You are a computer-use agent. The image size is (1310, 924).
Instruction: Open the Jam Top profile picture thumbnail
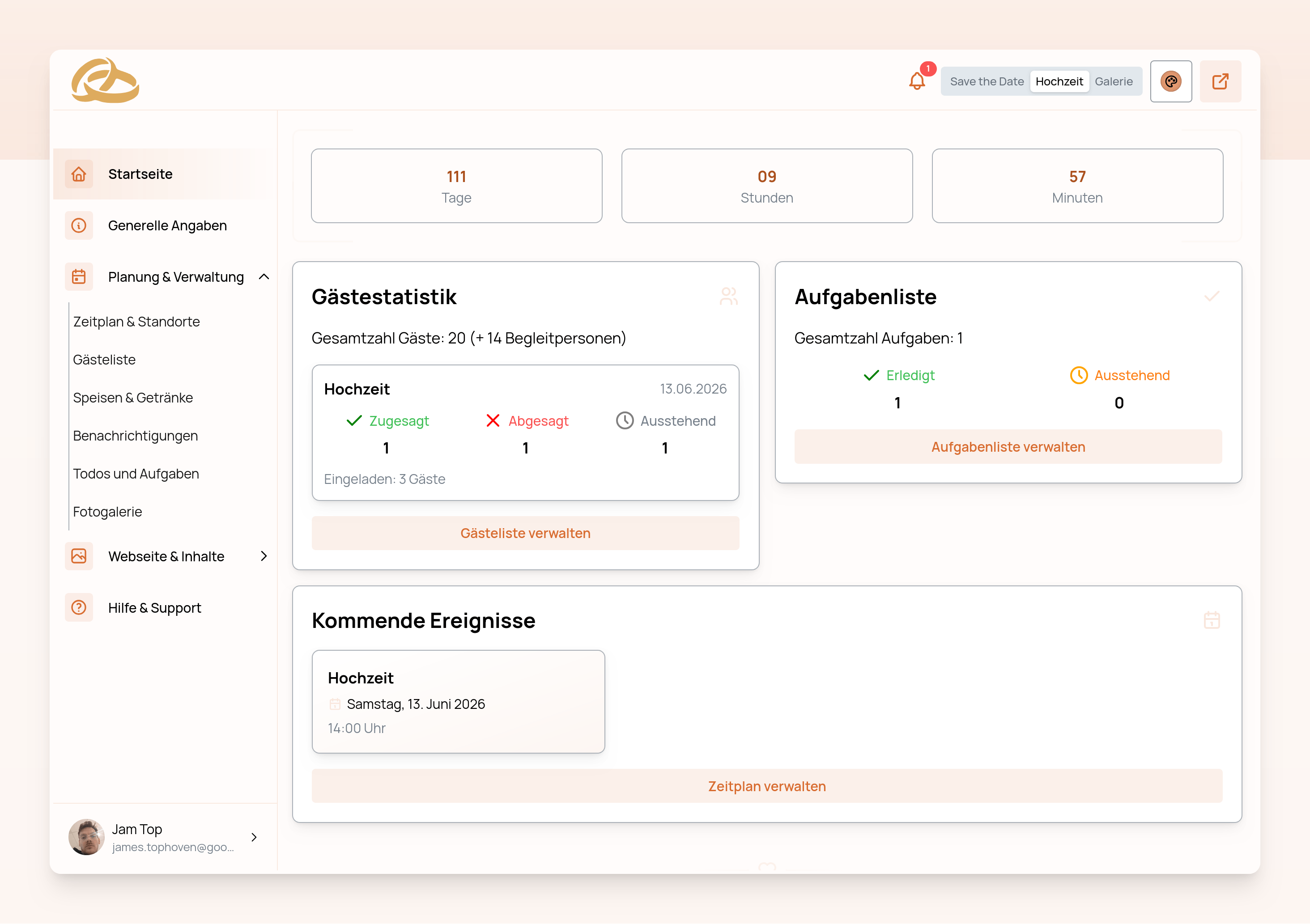86,837
